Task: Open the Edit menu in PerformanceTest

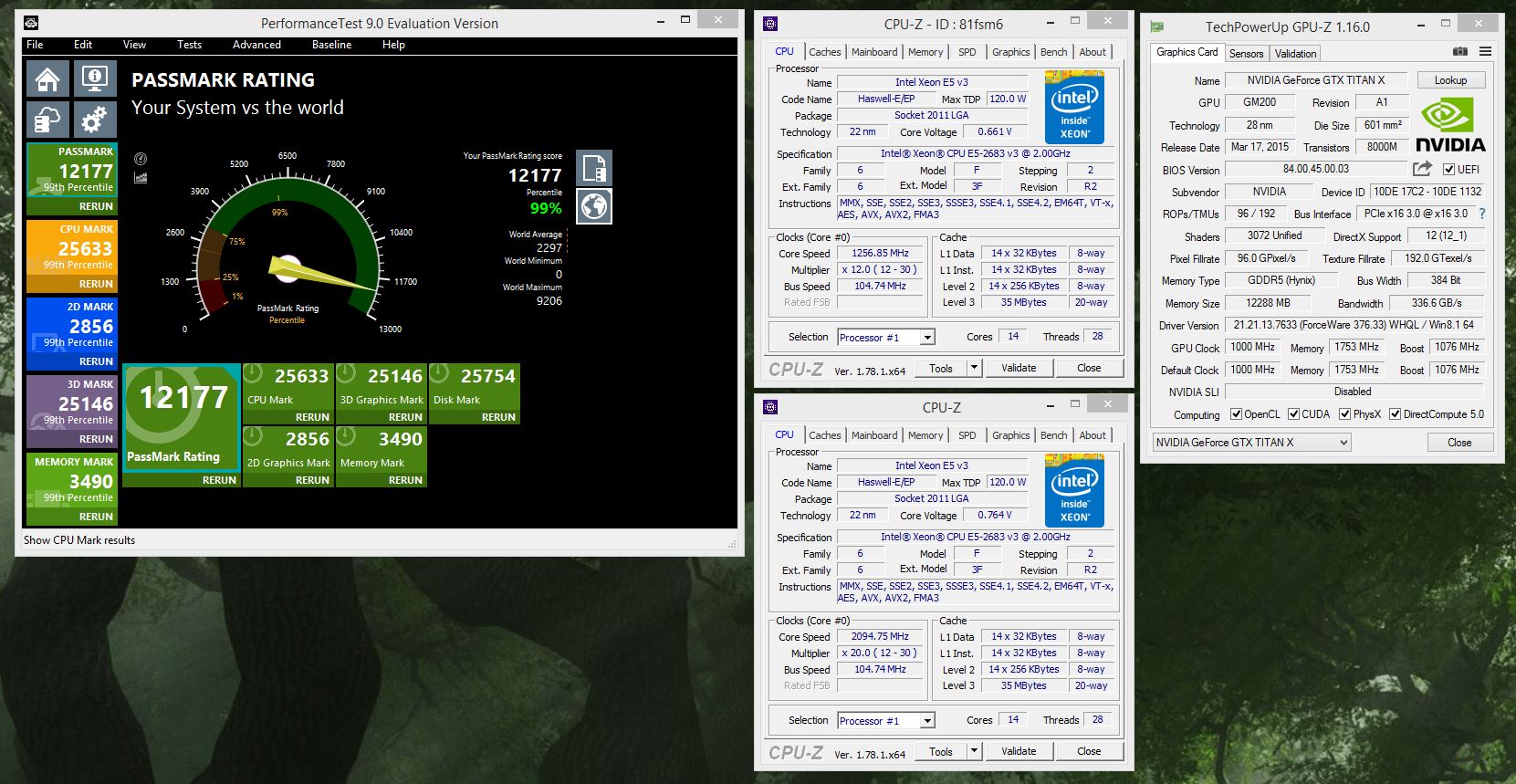Action: pyautogui.click(x=83, y=45)
